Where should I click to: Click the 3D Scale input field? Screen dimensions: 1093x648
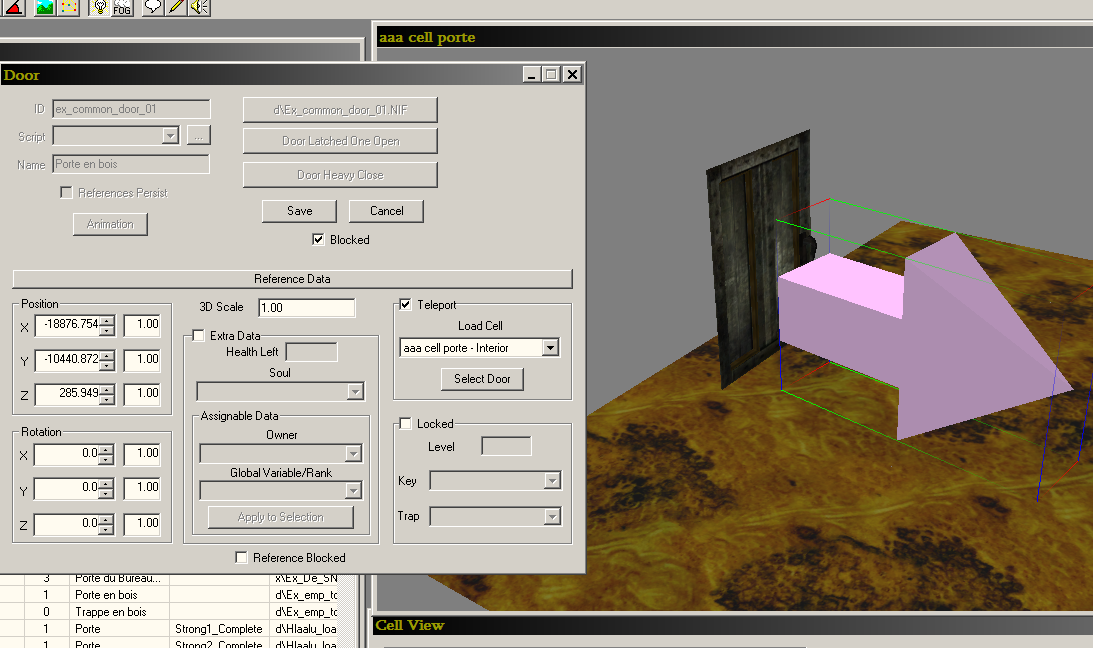pyautogui.click(x=306, y=308)
